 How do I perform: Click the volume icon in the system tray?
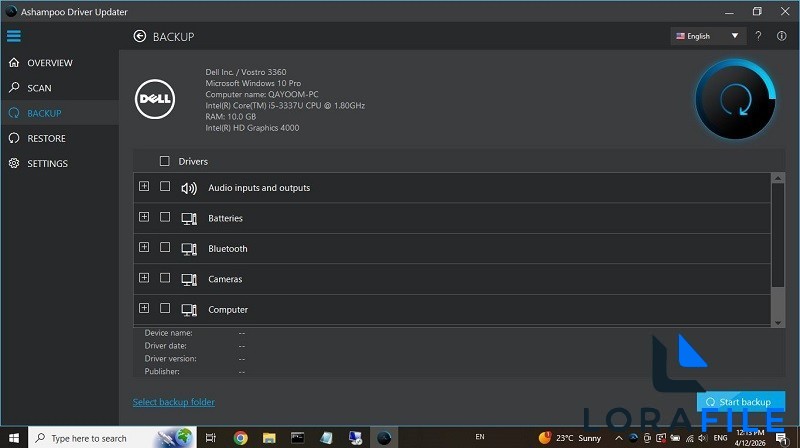[x=703, y=438]
